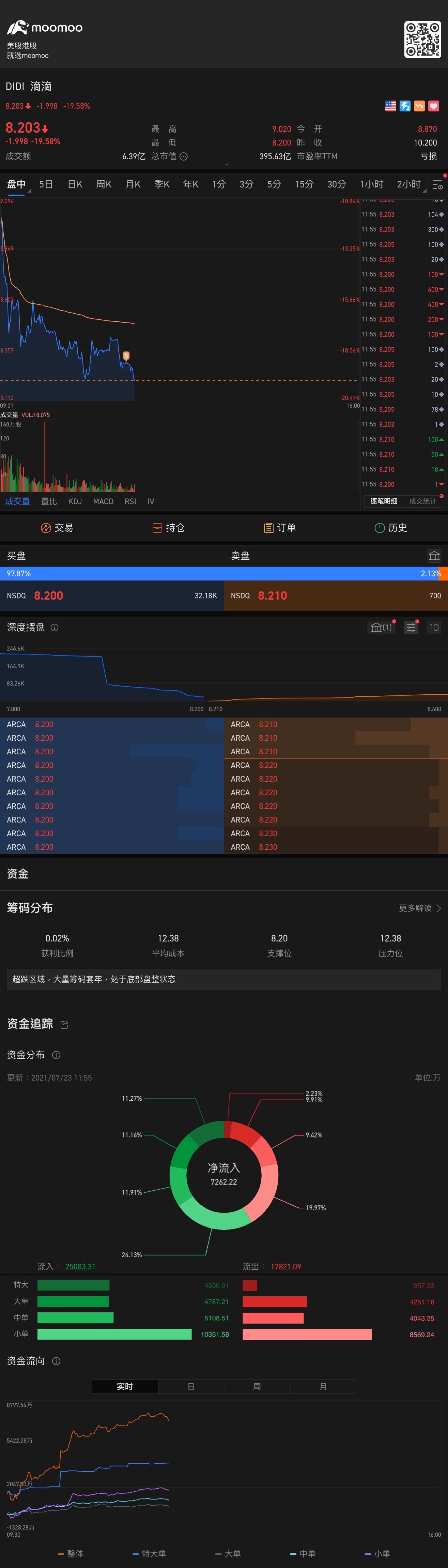Image resolution: width=448 pixels, height=1568 pixels.
Task: Select the 5分 timeframe
Action: [x=274, y=184]
